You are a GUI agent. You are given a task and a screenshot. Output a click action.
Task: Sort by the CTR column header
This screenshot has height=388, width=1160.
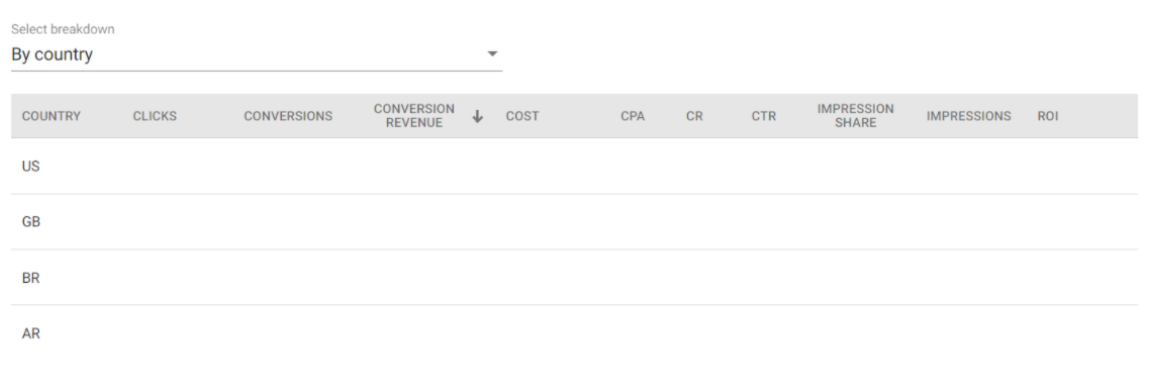(763, 116)
